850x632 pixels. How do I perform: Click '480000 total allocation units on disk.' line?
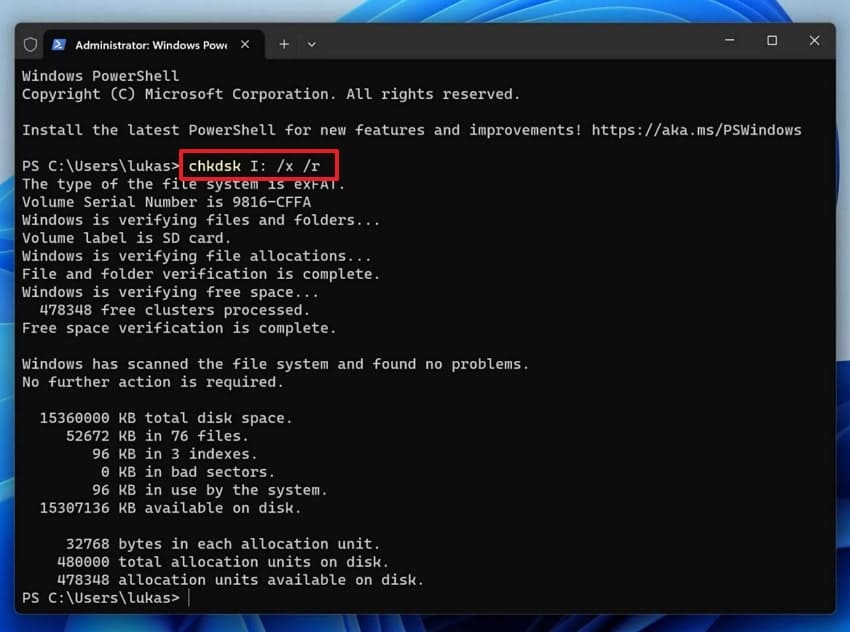tap(223, 562)
